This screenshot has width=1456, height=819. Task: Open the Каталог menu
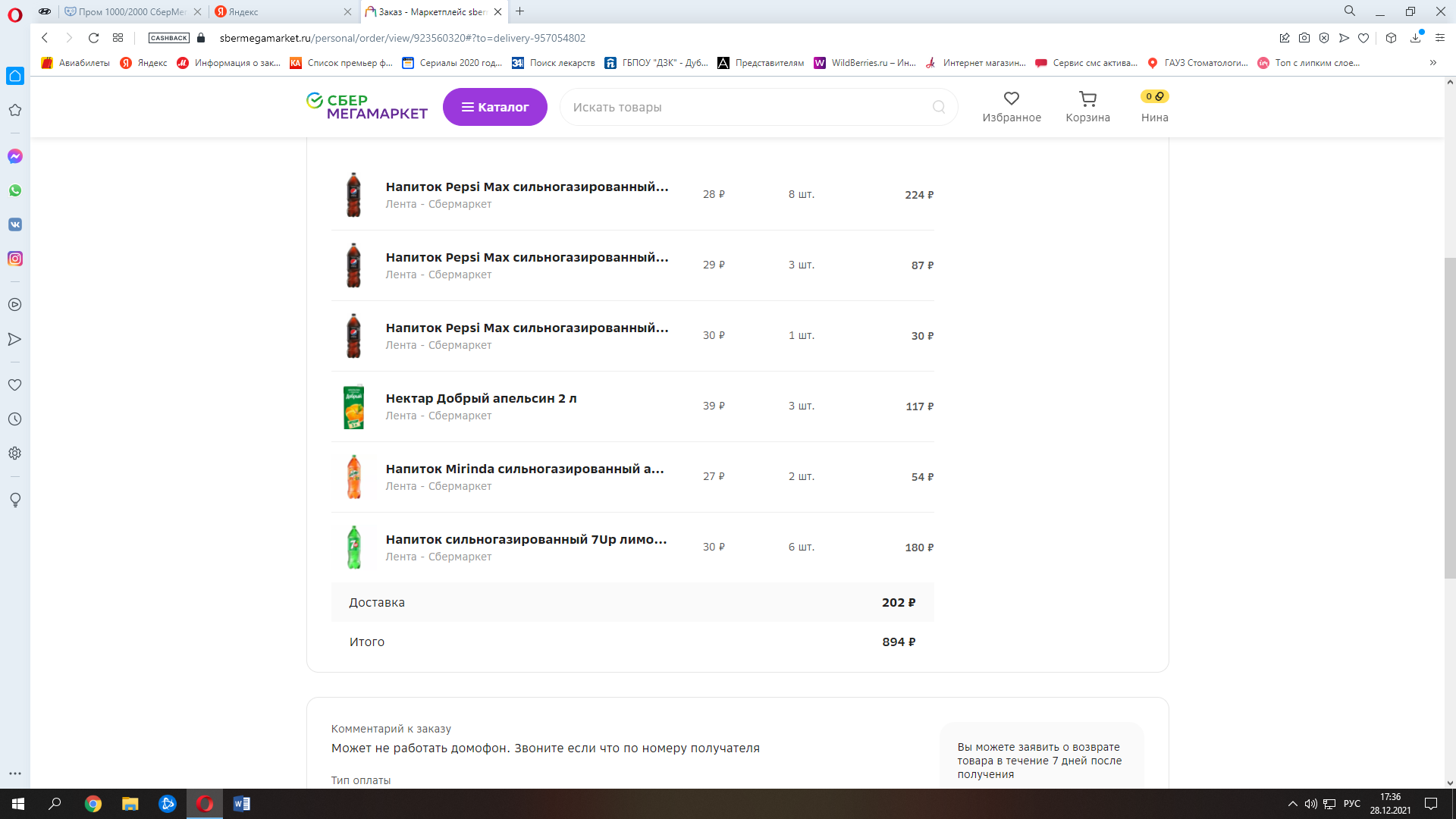(495, 107)
